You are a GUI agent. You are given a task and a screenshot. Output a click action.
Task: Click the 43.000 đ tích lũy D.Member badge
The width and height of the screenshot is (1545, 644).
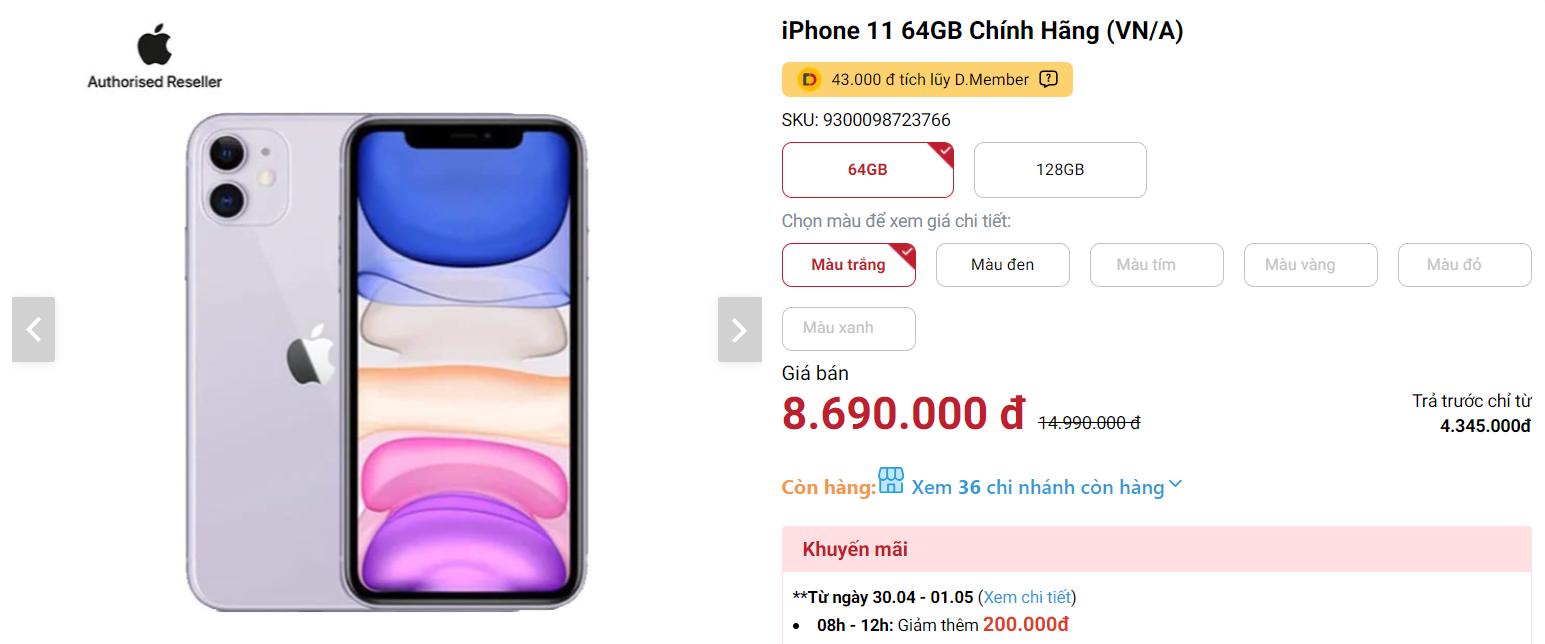pos(927,79)
